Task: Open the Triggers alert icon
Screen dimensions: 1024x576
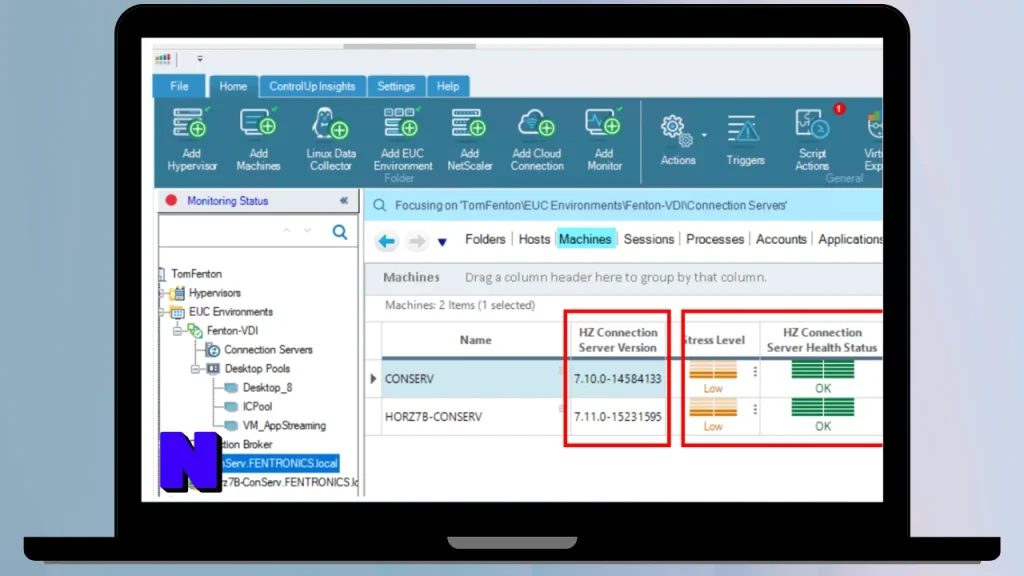Action: pyautogui.click(x=744, y=129)
